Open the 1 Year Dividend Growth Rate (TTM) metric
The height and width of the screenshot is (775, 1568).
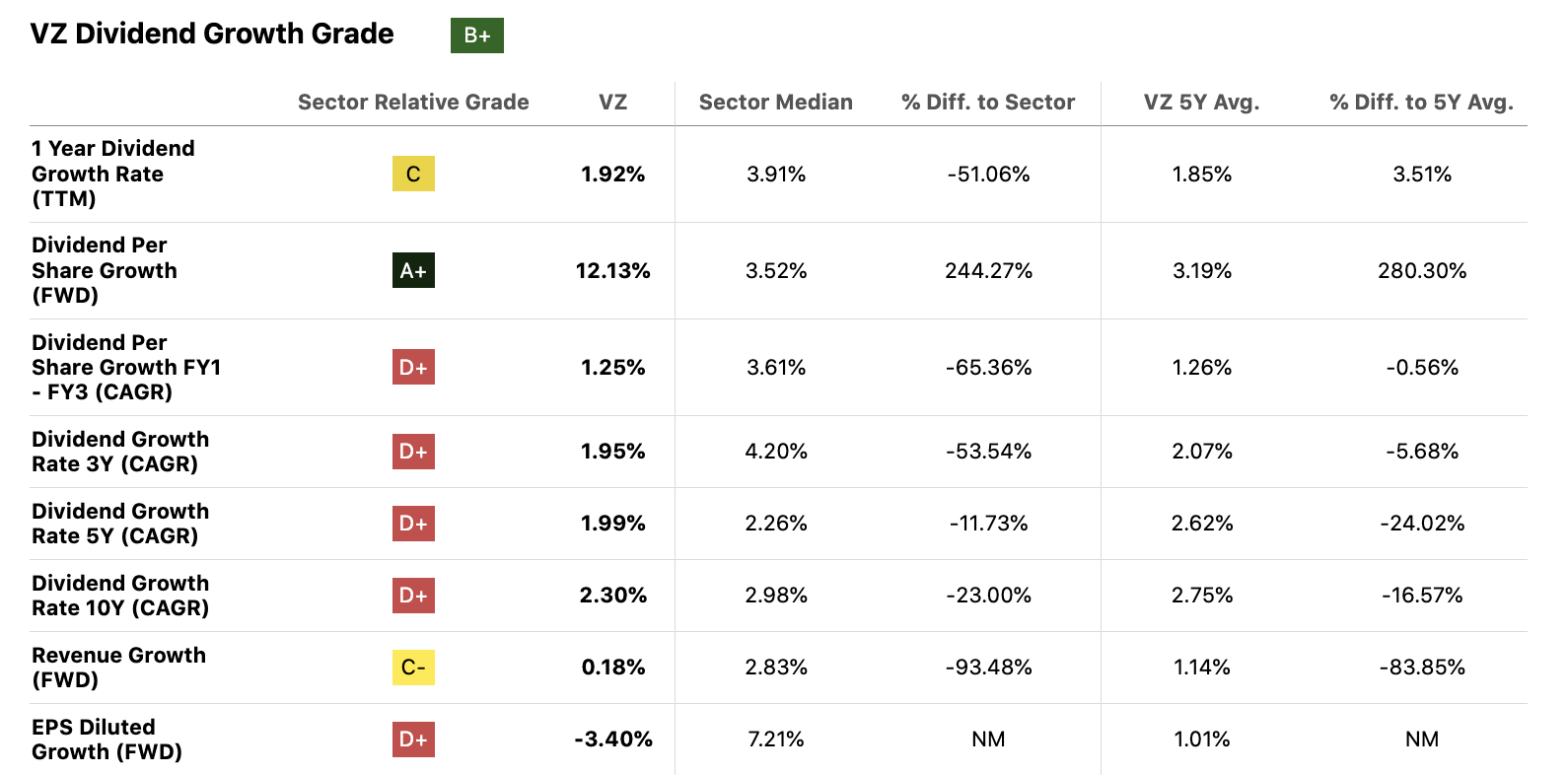[112, 174]
